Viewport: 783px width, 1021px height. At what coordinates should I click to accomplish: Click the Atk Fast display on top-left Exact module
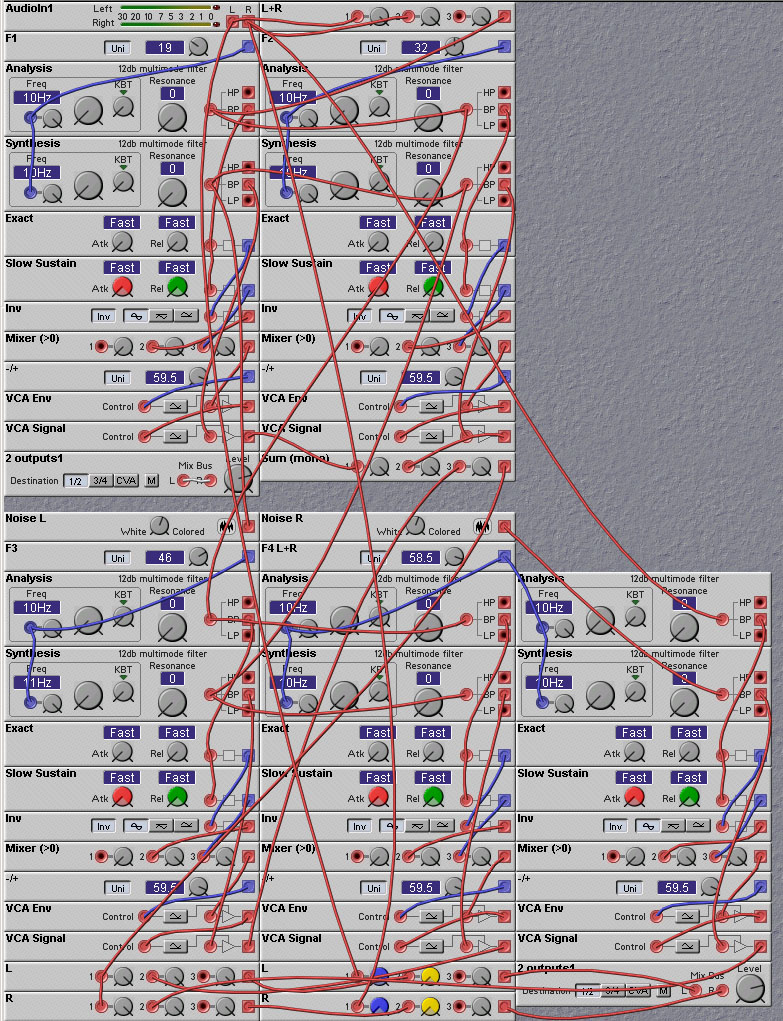pos(123,222)
